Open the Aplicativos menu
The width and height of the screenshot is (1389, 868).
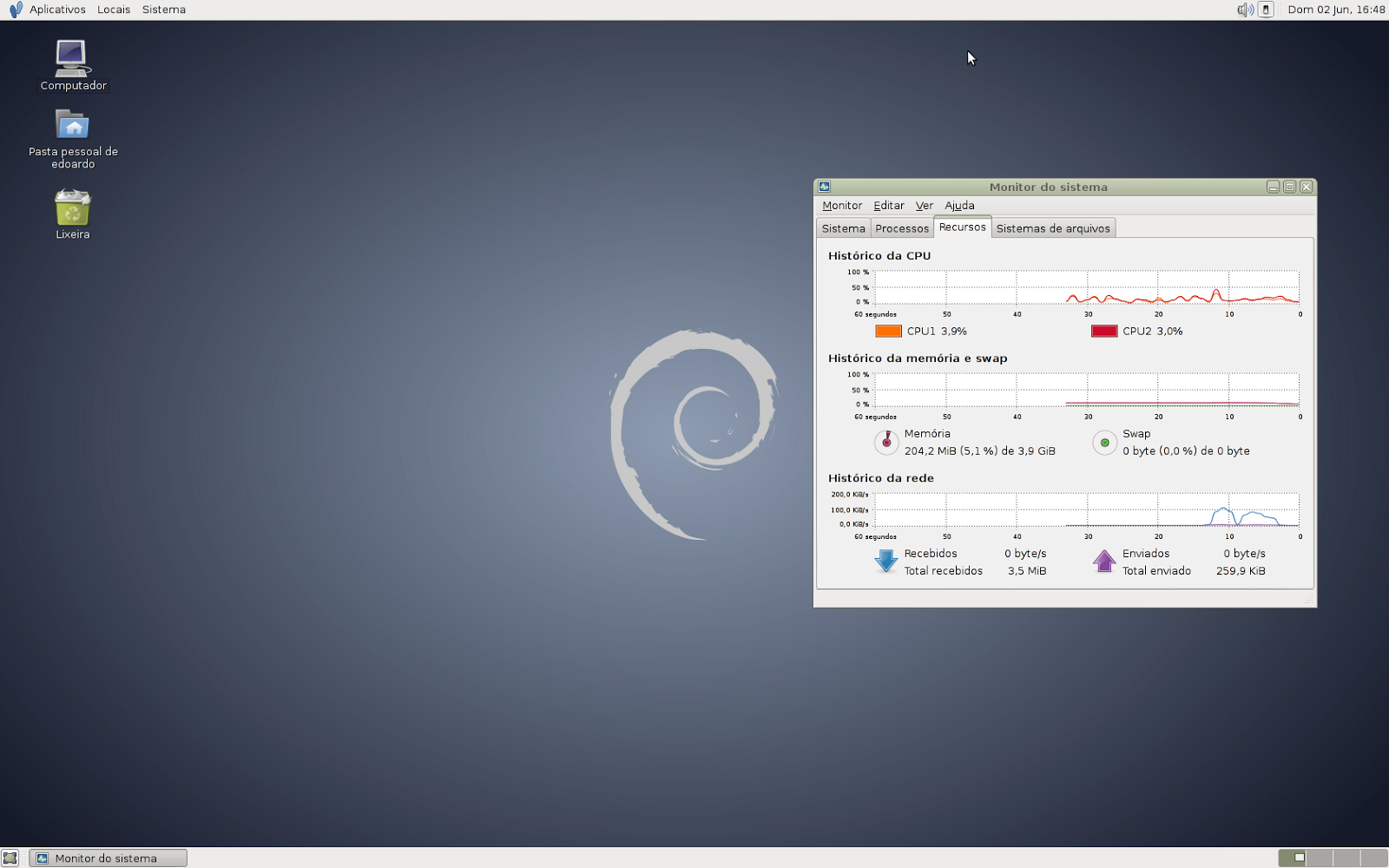[x=57, y=10]
